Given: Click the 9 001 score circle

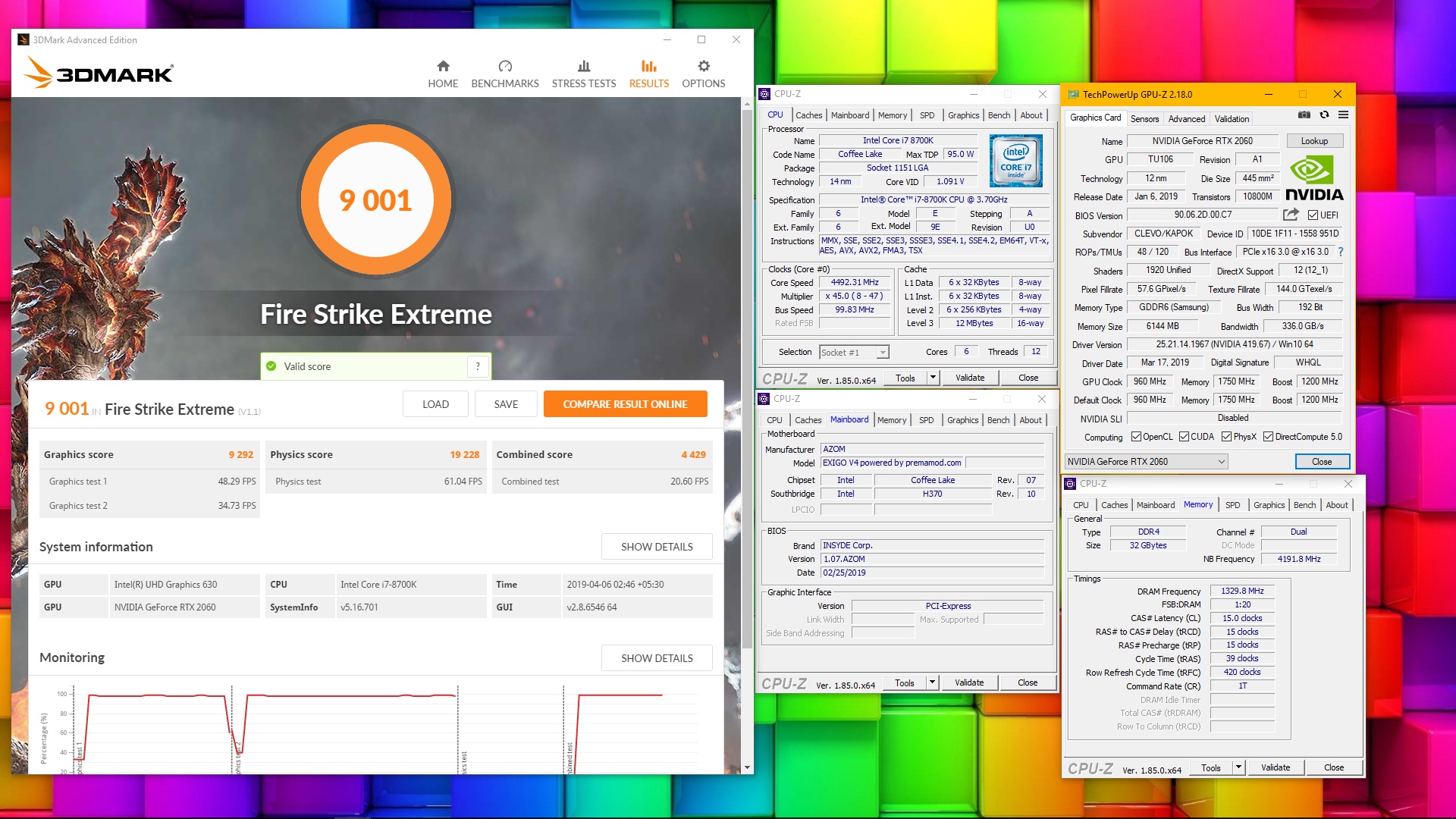Looking at the screenshot, I should [375, 200].
